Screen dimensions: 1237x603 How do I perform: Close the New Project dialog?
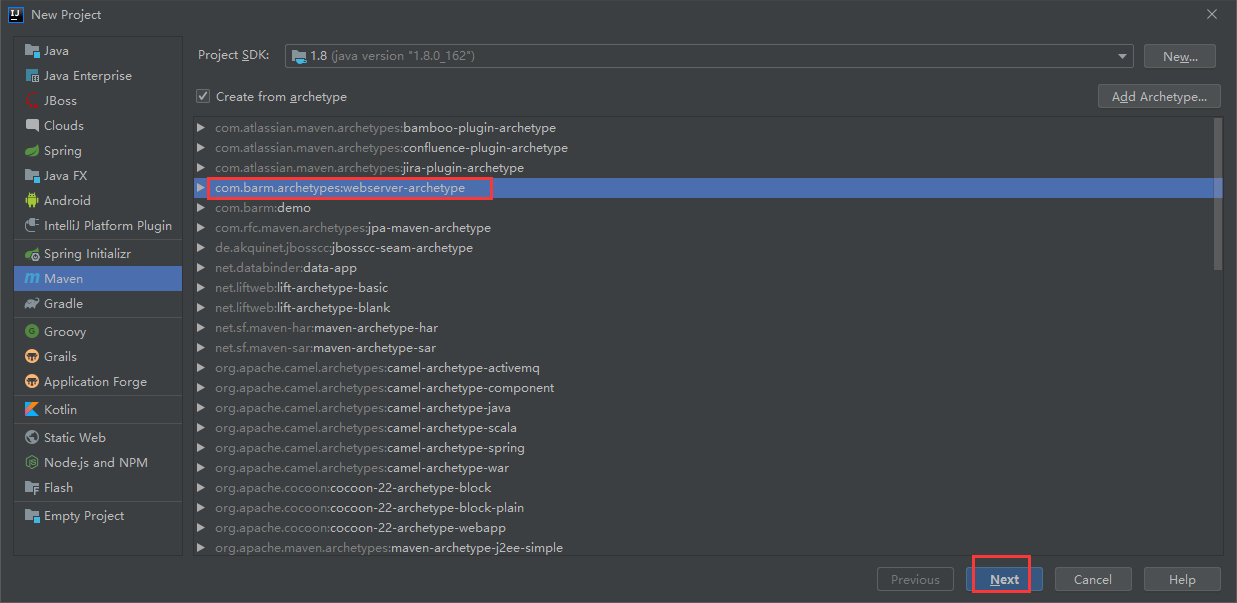pyautogui.click(x=1212, y=14)
